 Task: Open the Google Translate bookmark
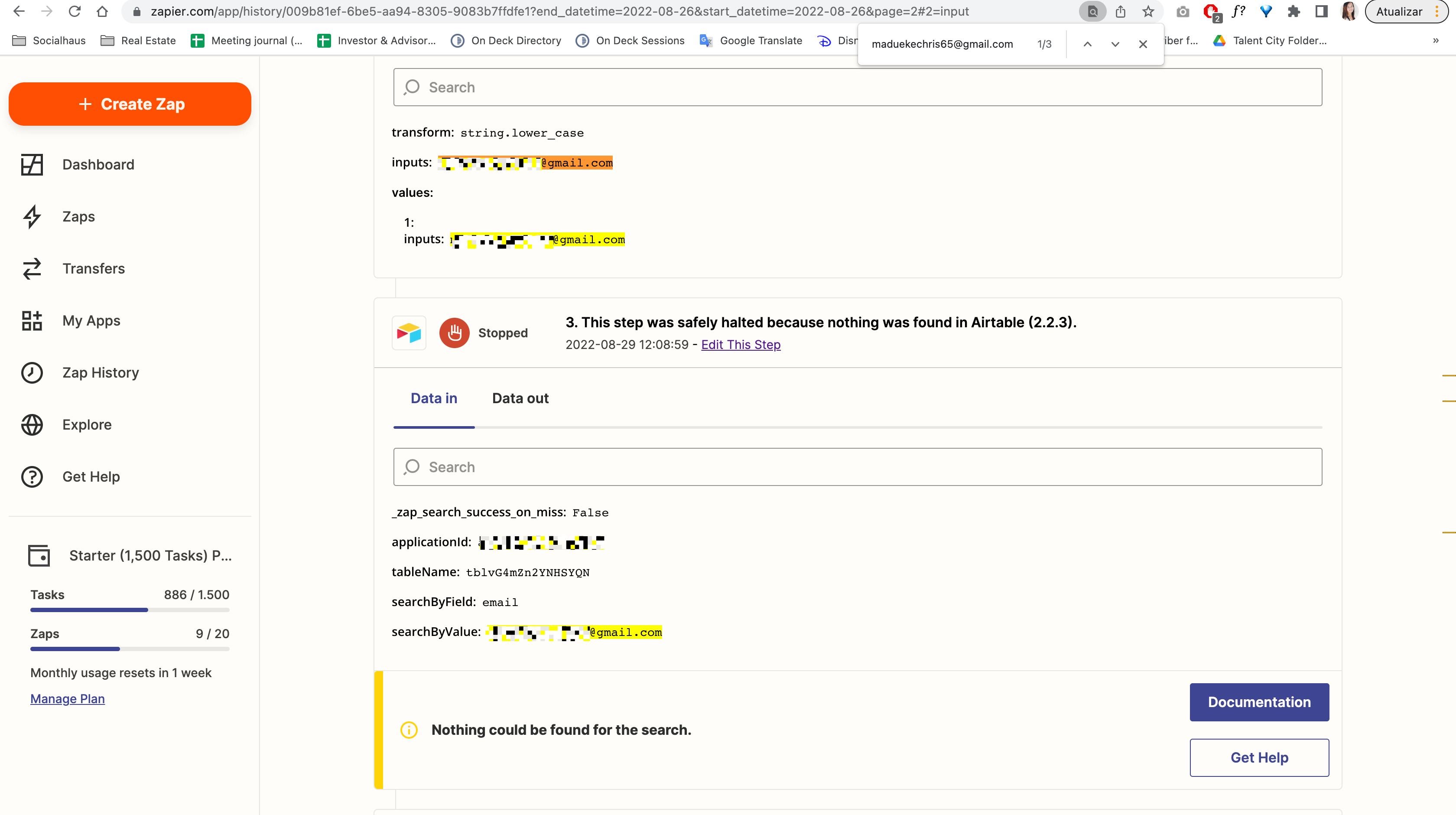[x=751, y=41]
